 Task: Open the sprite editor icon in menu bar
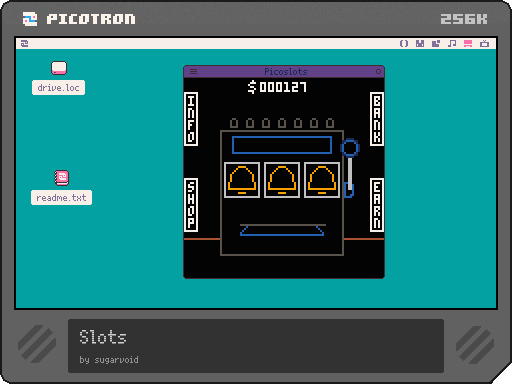(x=420, y=44)
